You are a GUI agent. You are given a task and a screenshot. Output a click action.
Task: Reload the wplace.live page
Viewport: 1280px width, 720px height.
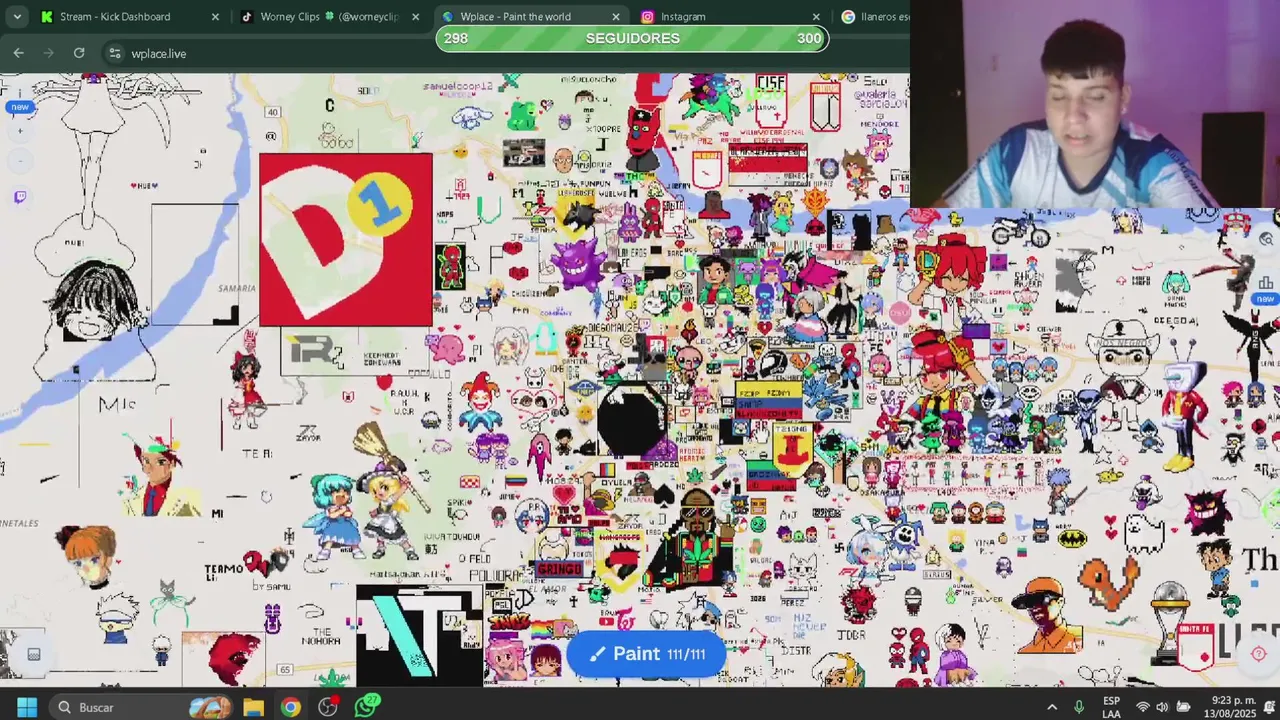[x=79, y=53]
